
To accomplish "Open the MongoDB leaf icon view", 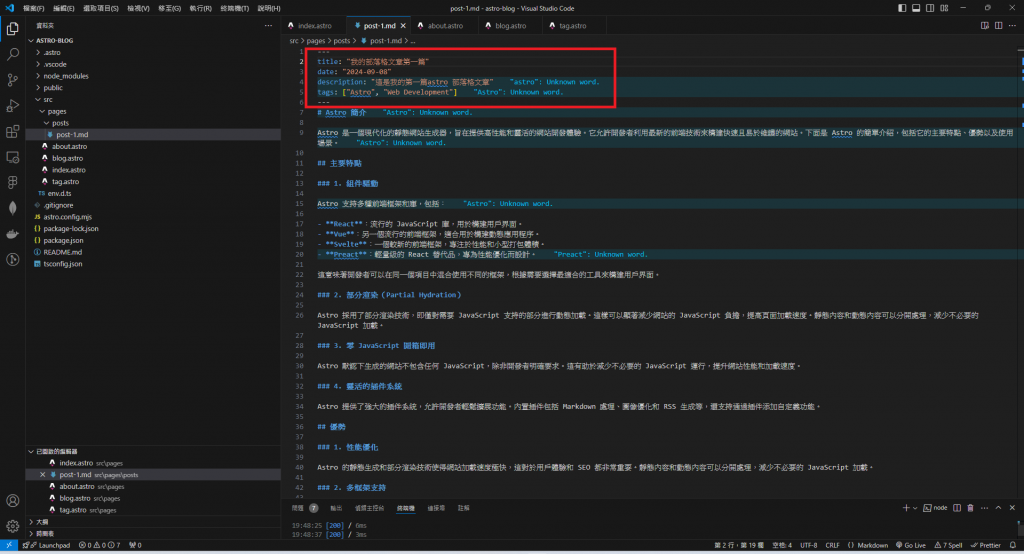I will tap(12, 208).
